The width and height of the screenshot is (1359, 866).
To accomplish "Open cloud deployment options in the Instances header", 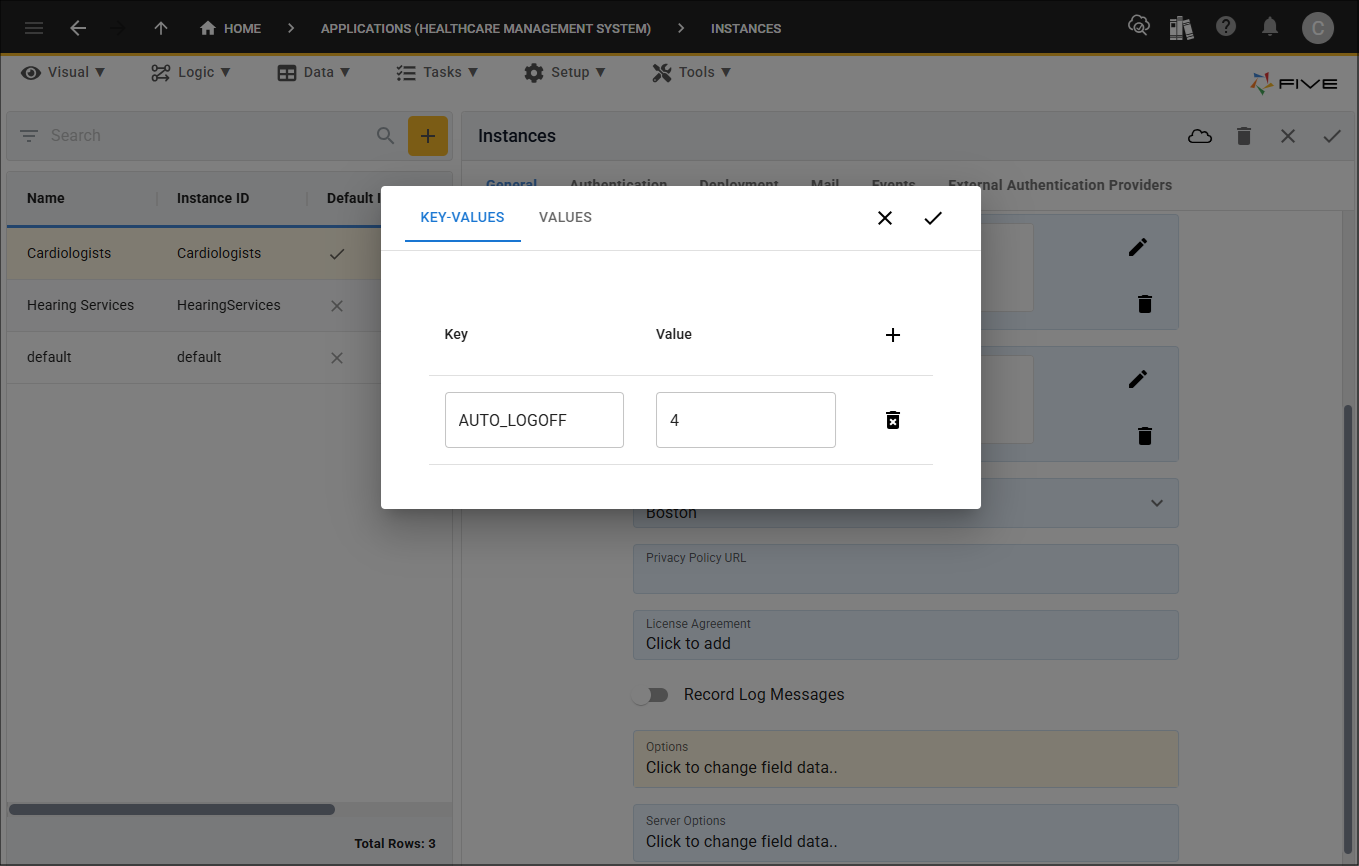I will [1199, 135].
